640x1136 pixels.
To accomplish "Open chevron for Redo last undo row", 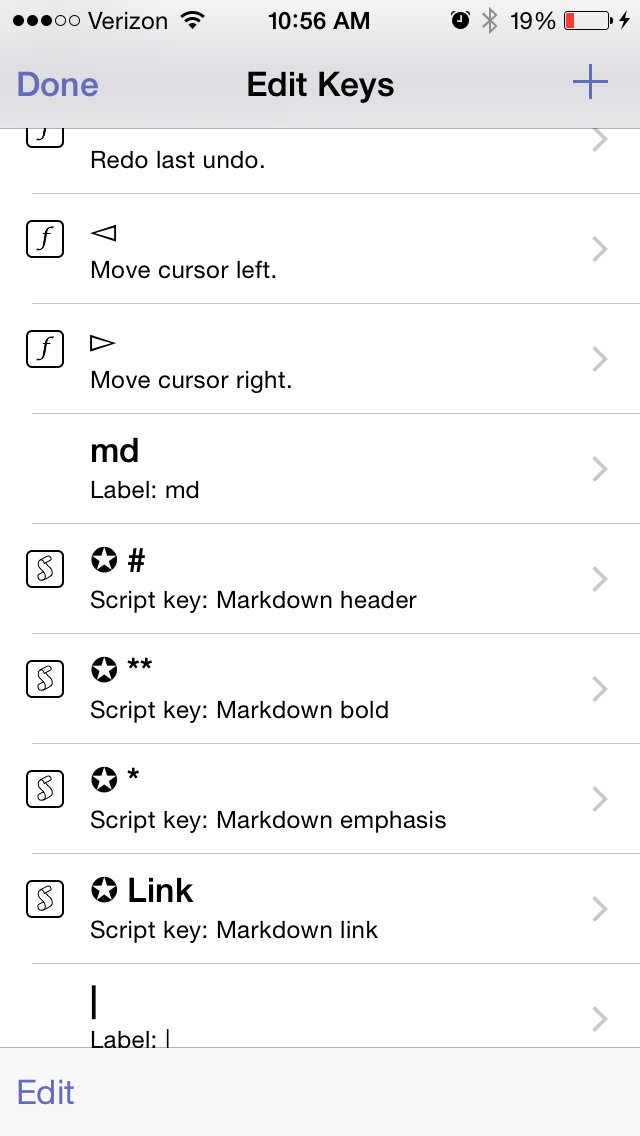I will point(600,142).
